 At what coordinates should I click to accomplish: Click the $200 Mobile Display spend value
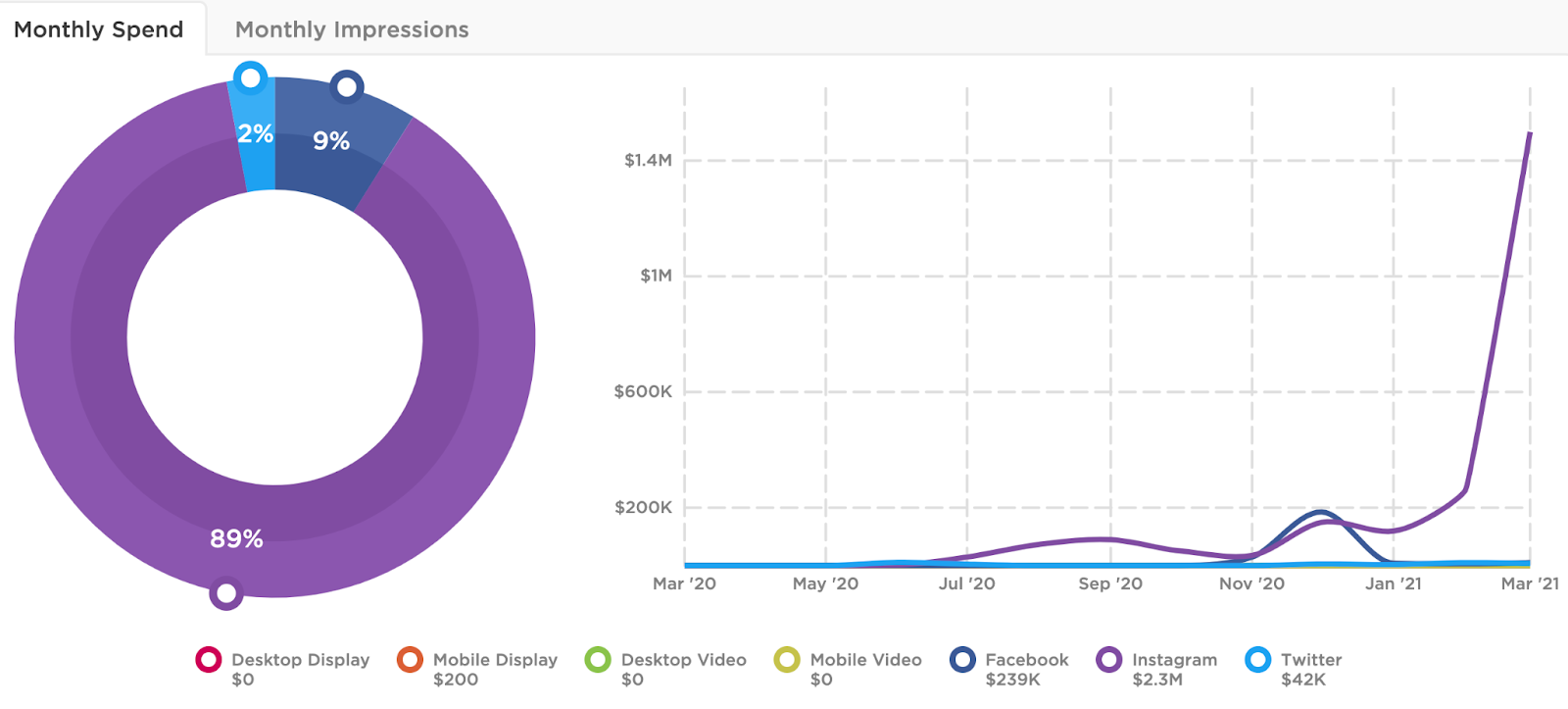456,680
